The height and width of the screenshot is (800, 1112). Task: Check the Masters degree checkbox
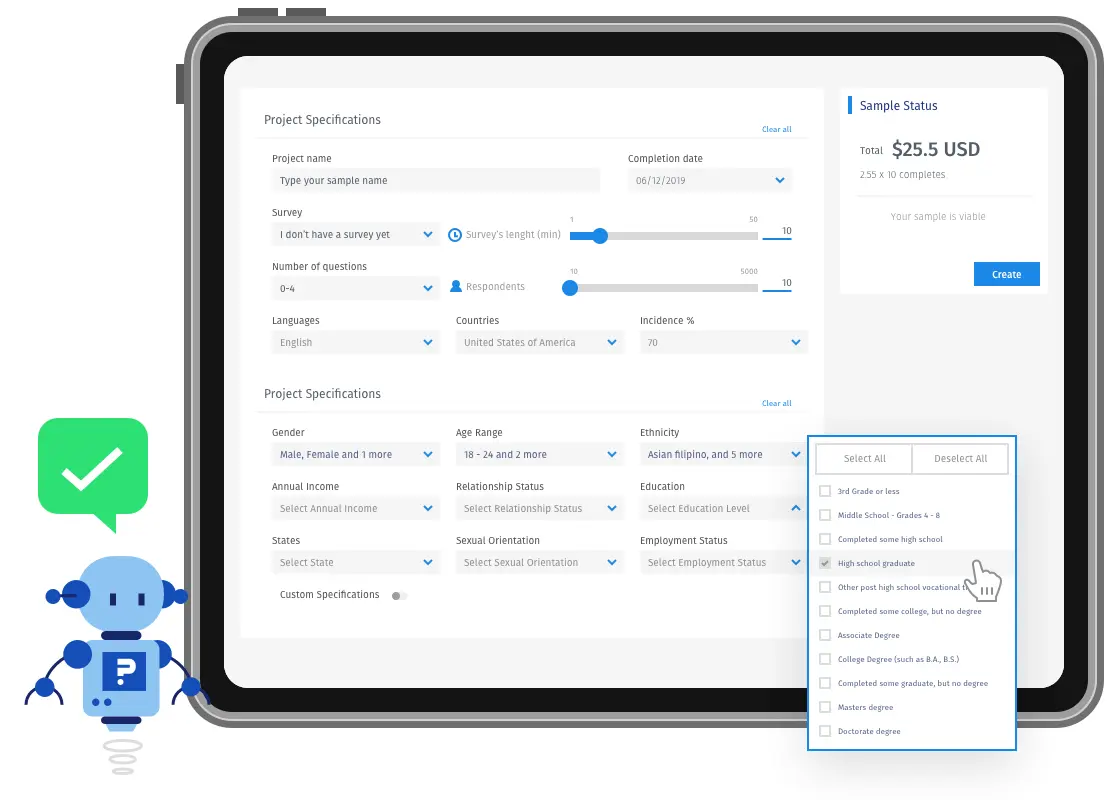coord(825,707)
